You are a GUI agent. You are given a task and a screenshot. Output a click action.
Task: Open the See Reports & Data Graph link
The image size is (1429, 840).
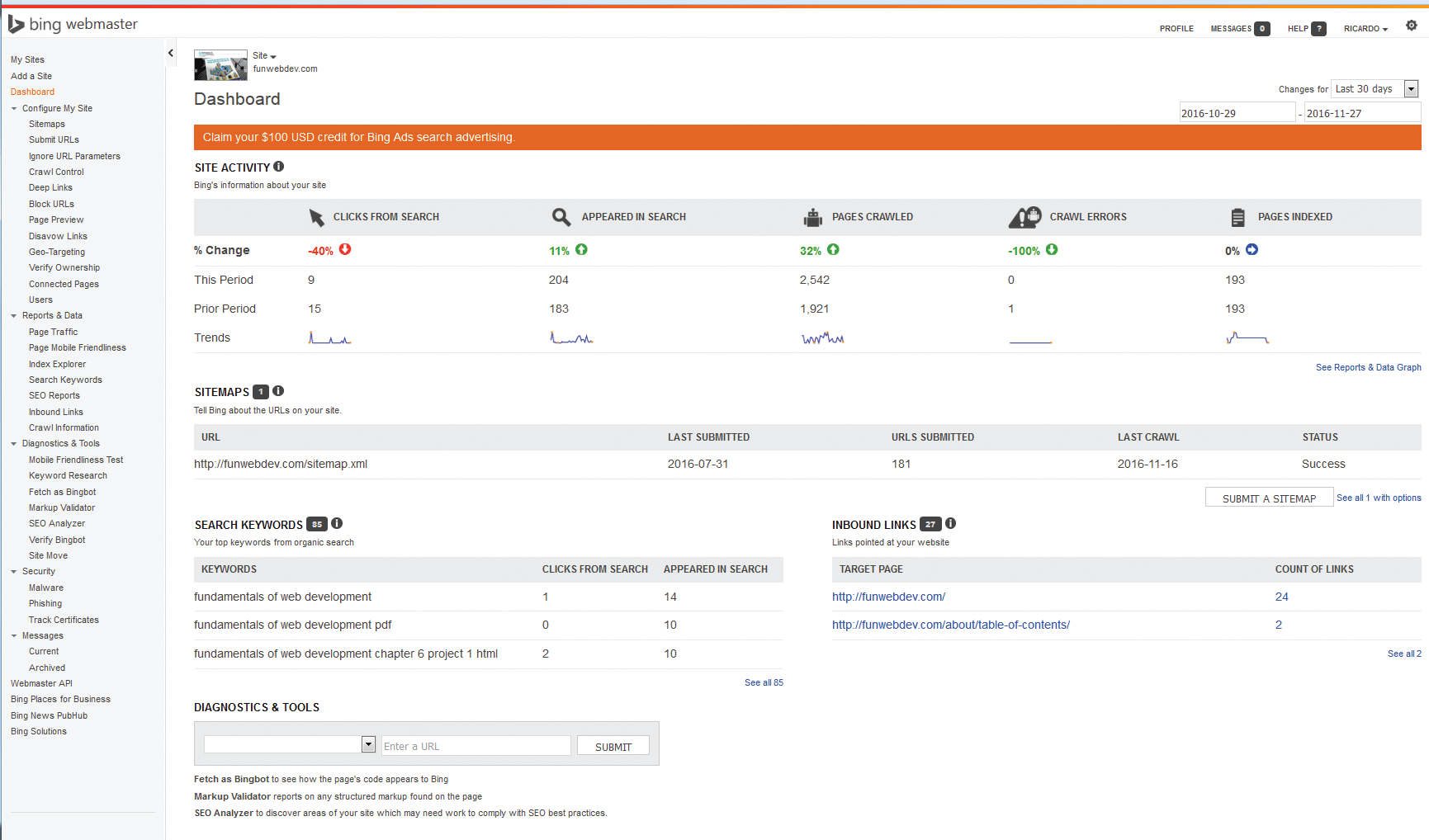click(1368, 367)
